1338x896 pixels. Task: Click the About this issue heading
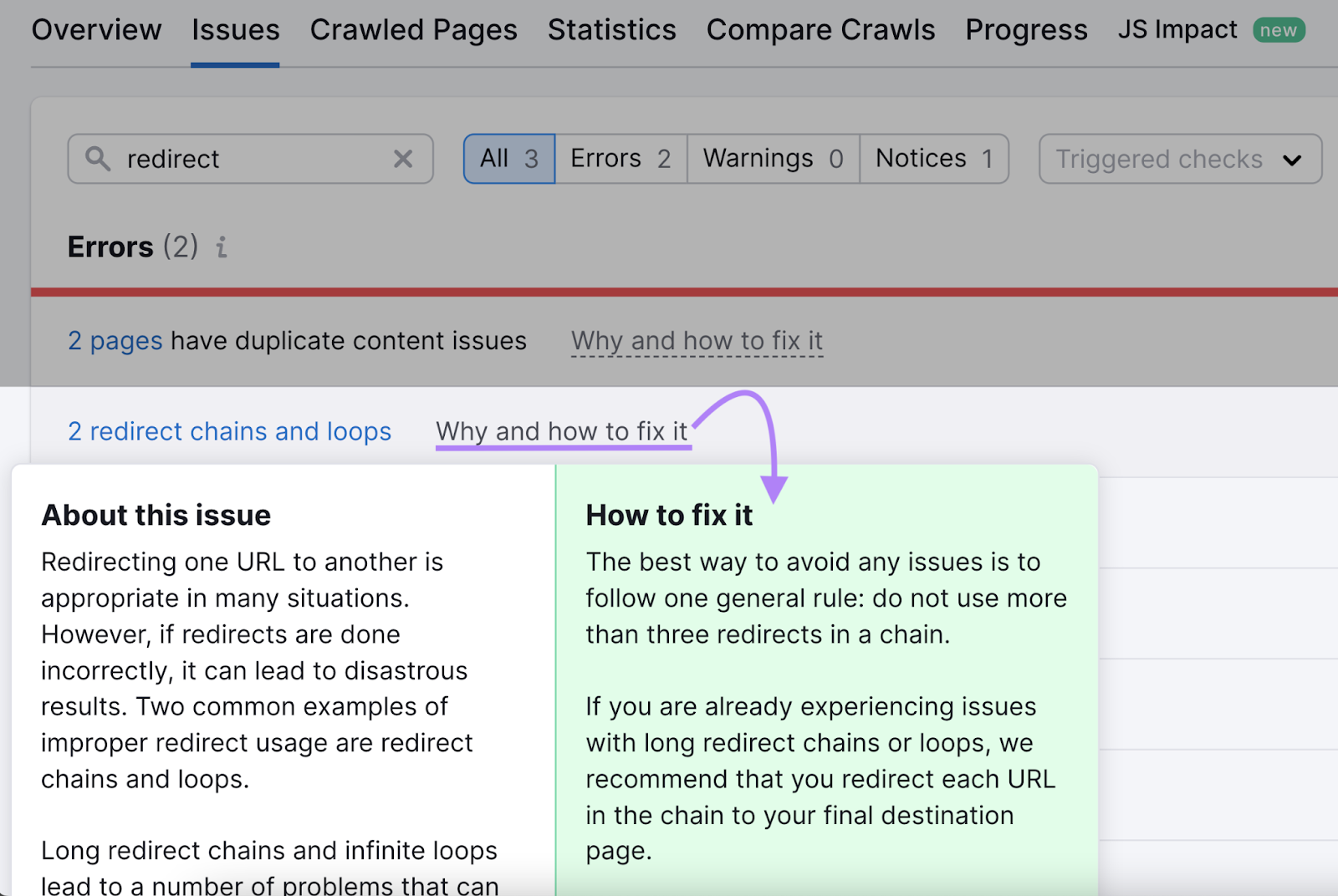coord(156,515)
